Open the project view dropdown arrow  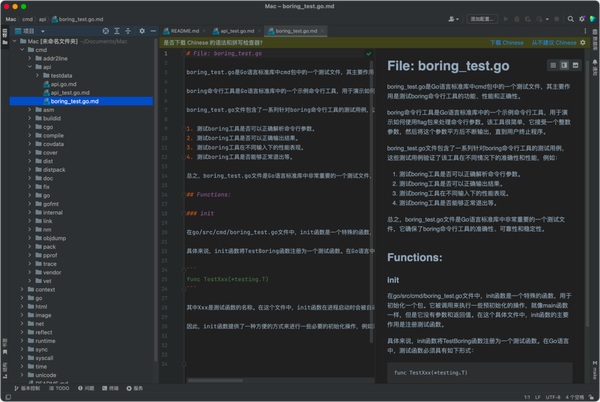coord(42,31)
